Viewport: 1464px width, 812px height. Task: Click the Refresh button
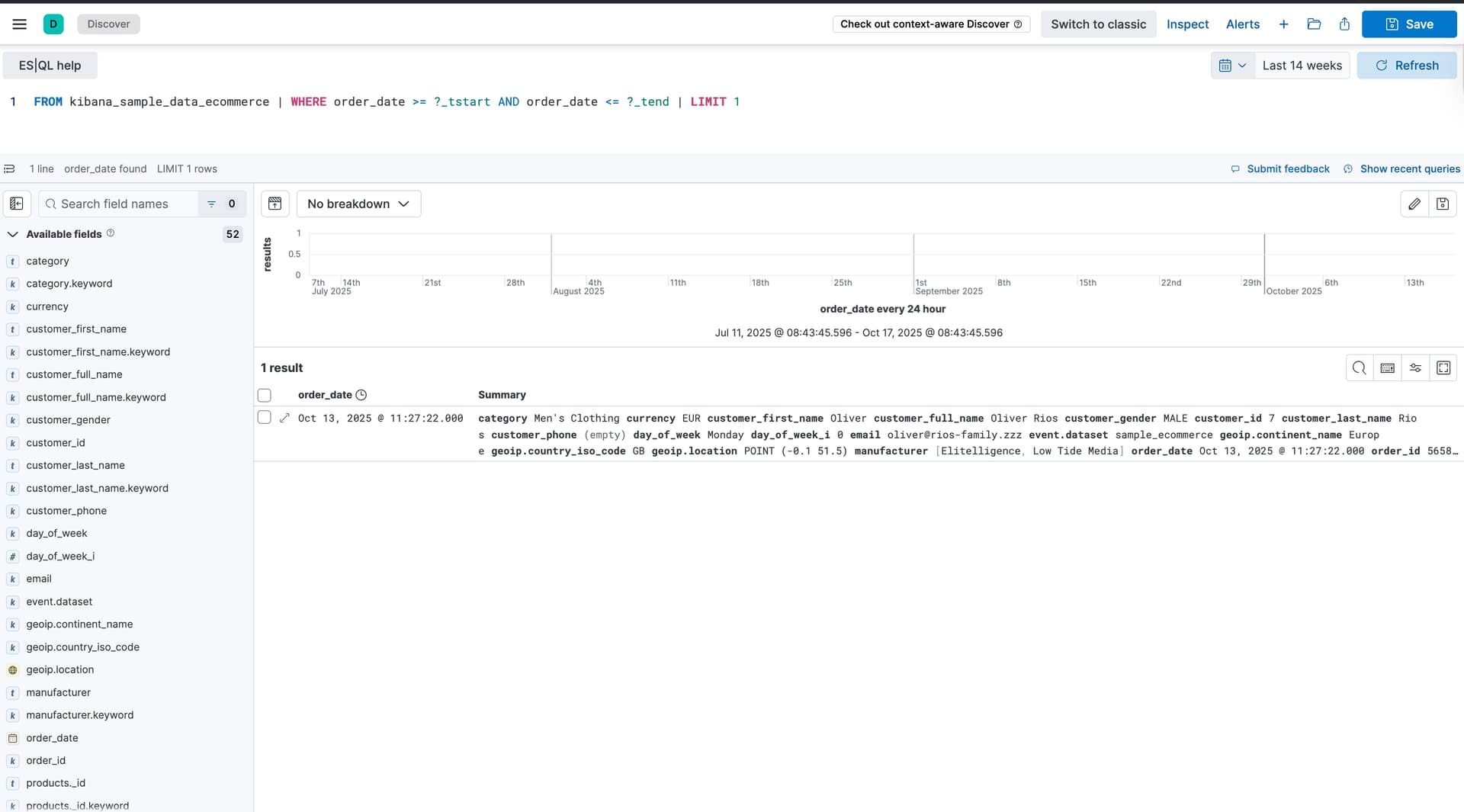1406,66
